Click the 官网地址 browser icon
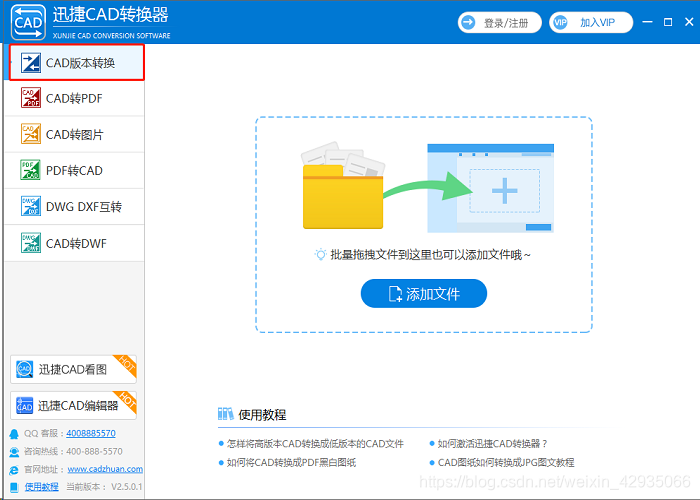The height and width of the screenshot is (500, 700). (x=14, y=470)
